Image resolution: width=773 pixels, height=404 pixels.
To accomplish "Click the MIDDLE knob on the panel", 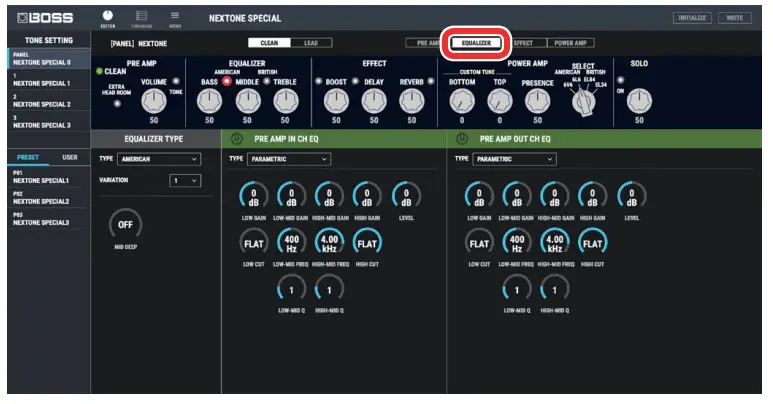I will click(247, 101).
